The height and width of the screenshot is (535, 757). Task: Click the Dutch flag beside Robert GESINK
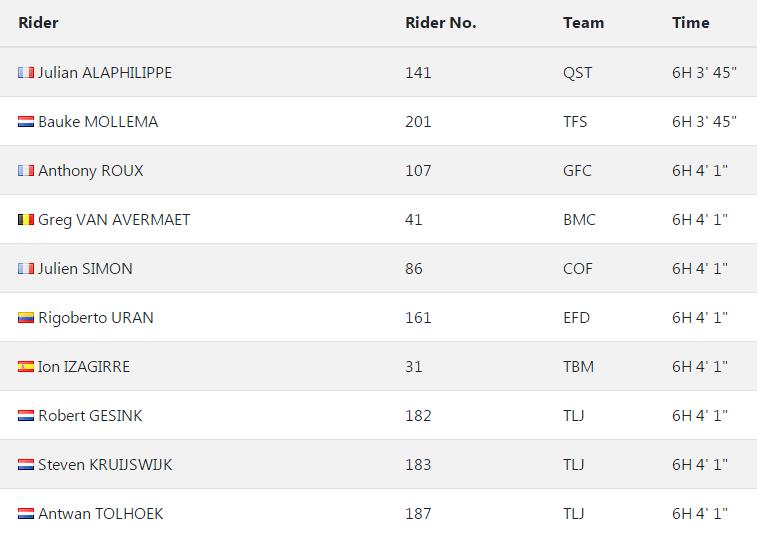point(26,416)
